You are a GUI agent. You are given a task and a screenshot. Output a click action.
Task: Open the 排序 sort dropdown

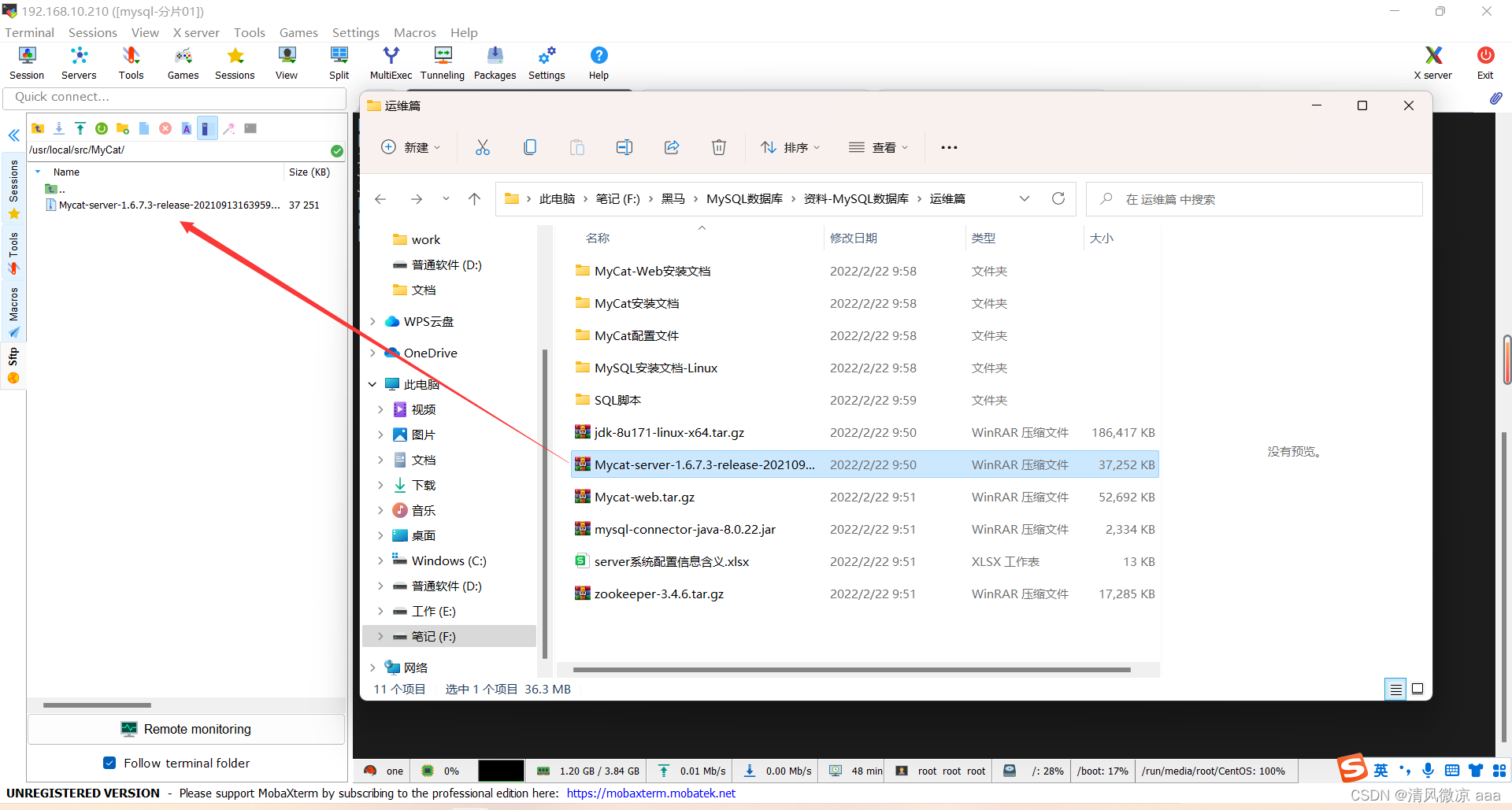pyautogui.click(x=790, y=147)
